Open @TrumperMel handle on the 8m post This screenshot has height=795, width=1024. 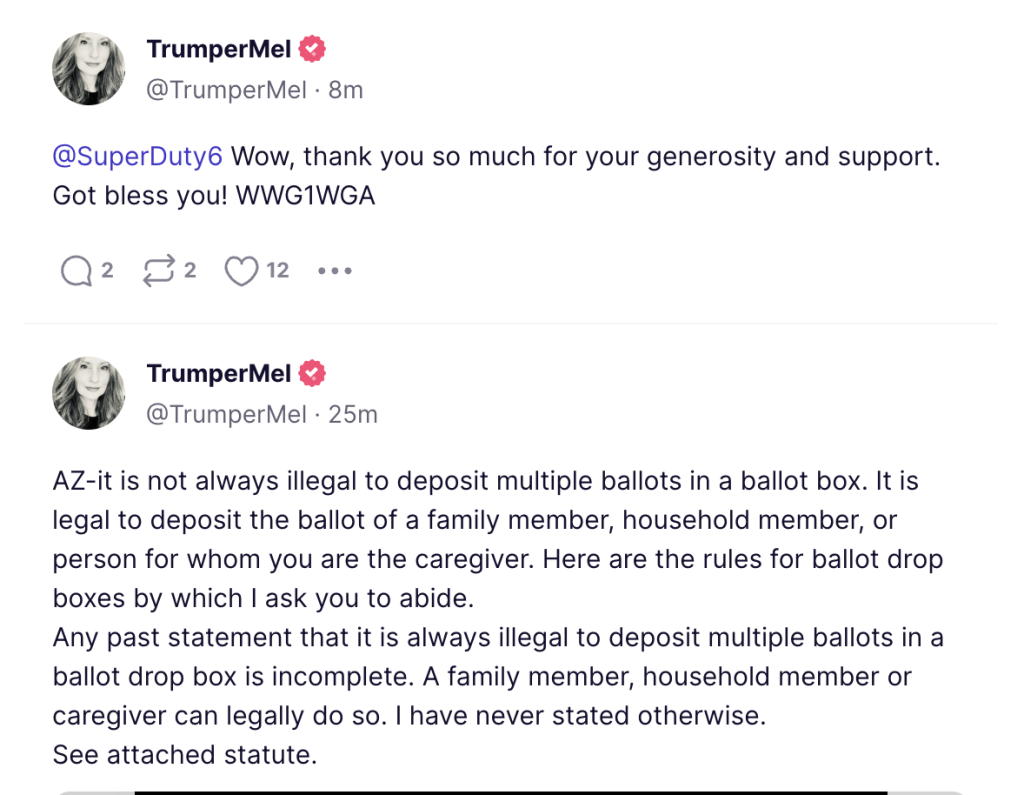[226, 90]
